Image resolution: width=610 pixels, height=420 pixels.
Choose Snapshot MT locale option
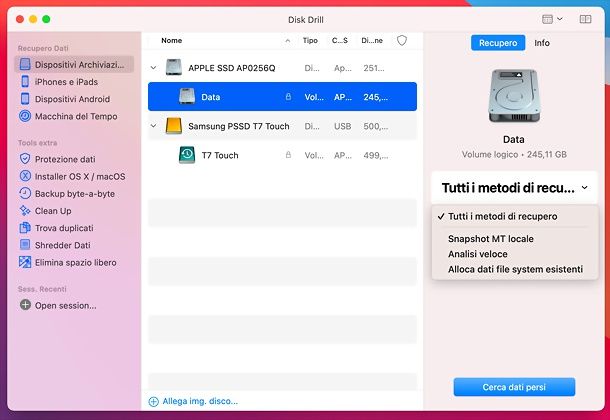tap(491, 239)
